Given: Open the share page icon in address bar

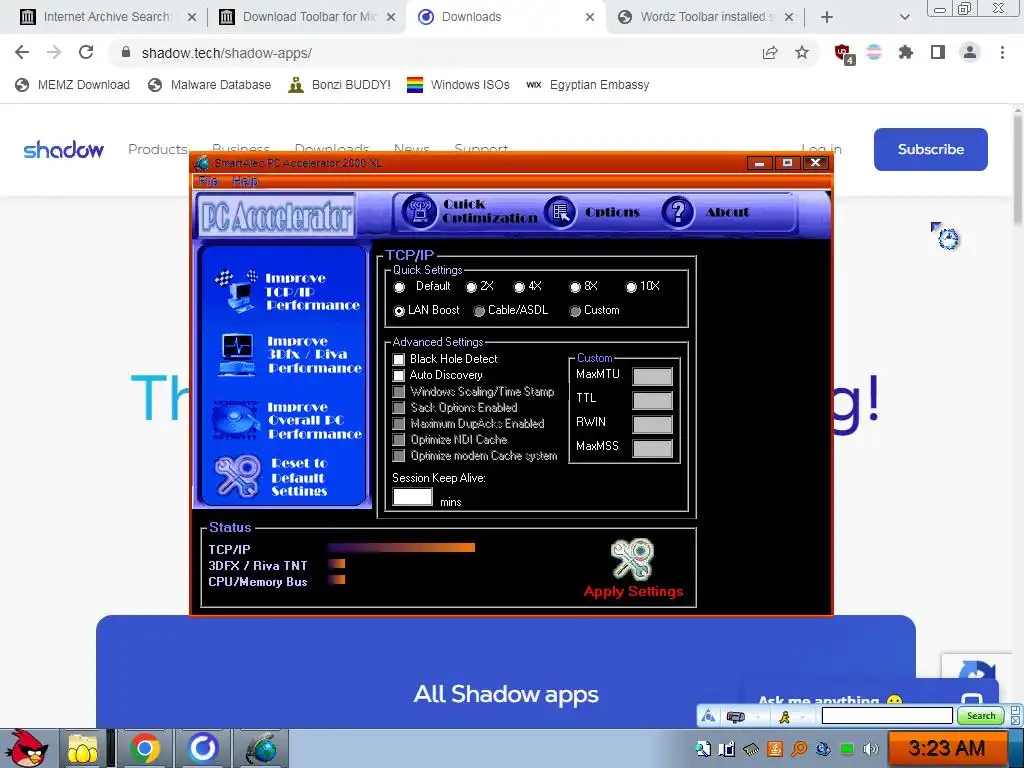Looking at the screenshot, I should click(770, 52).
